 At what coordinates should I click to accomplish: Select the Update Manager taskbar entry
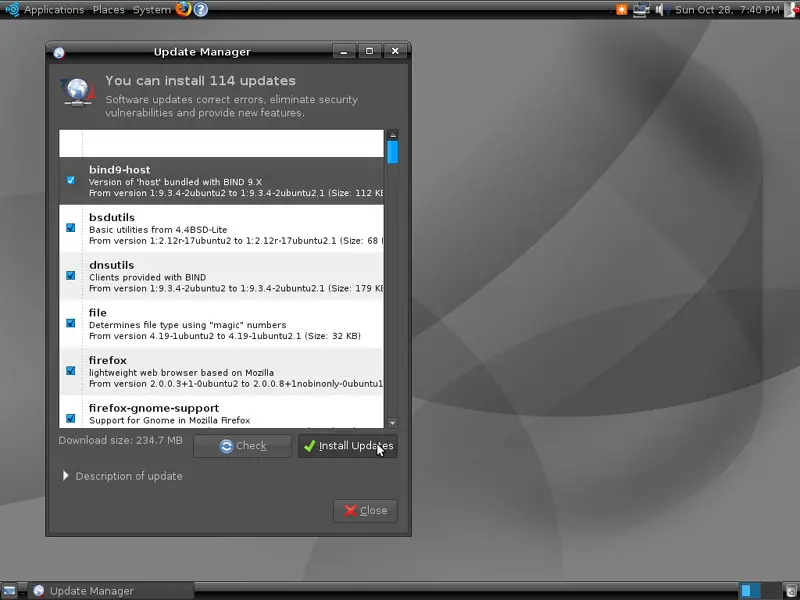coord(111,591)
